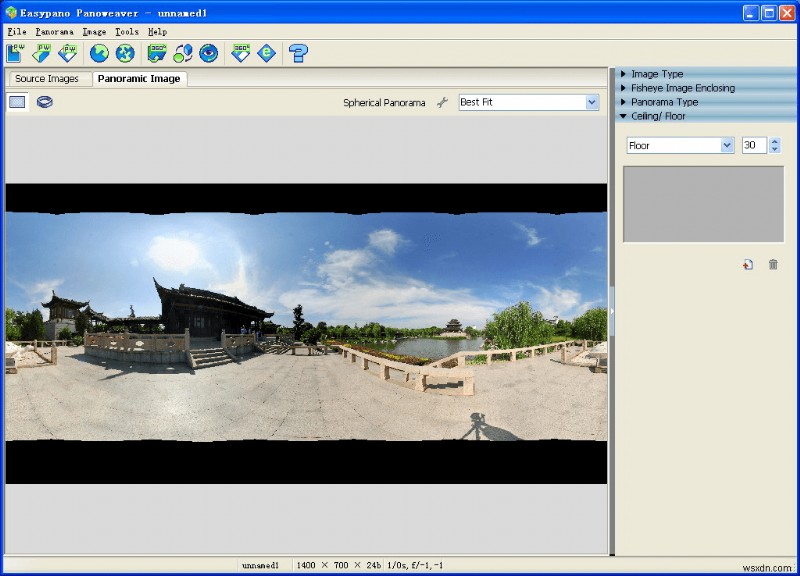This screenshot has height=576, width=800.
Task: Switch to flat view mode icon
Action: (16, 101)
